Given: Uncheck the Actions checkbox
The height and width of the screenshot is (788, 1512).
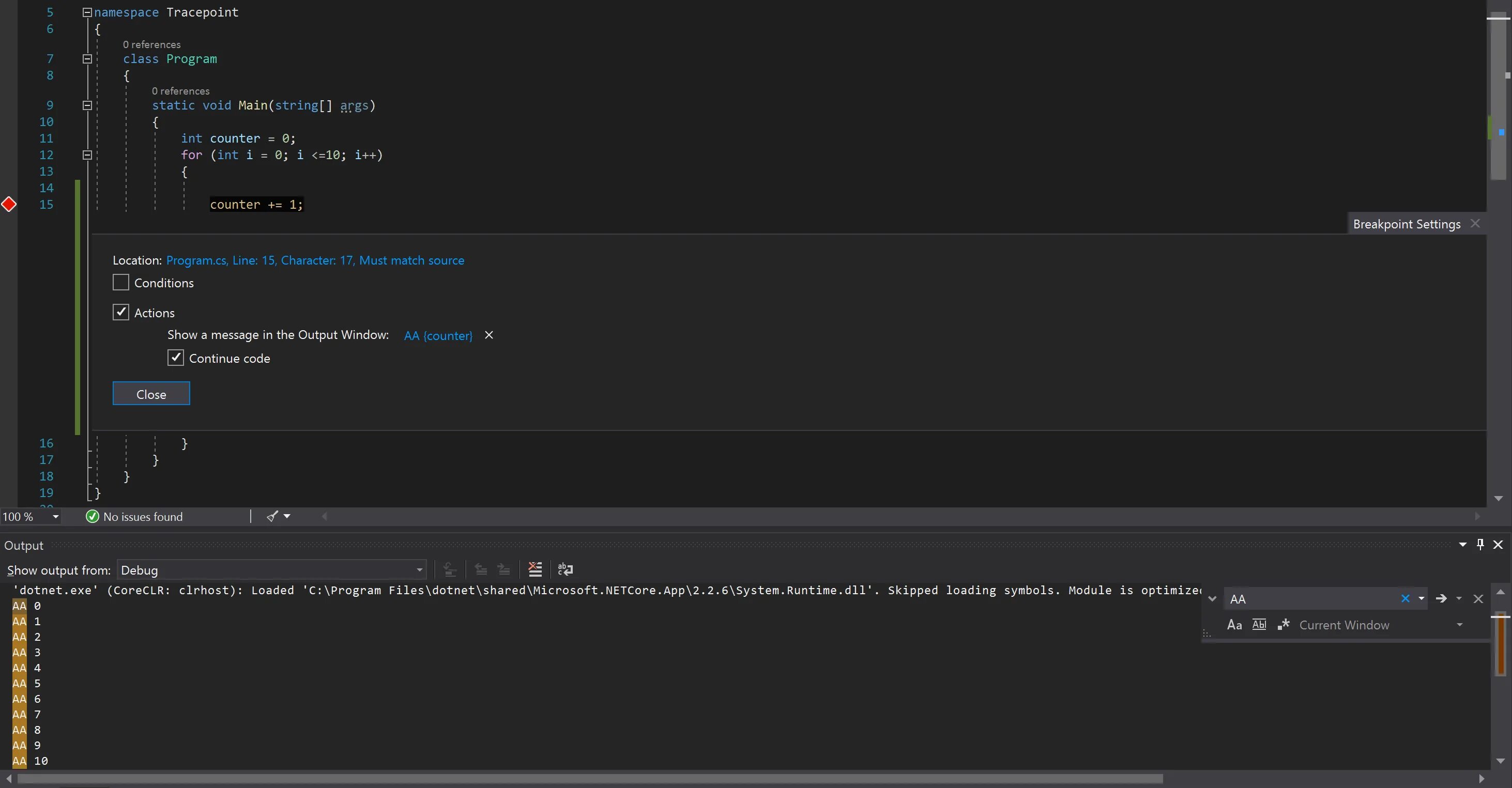Looking at the screenshot, I should click(121, 312).
